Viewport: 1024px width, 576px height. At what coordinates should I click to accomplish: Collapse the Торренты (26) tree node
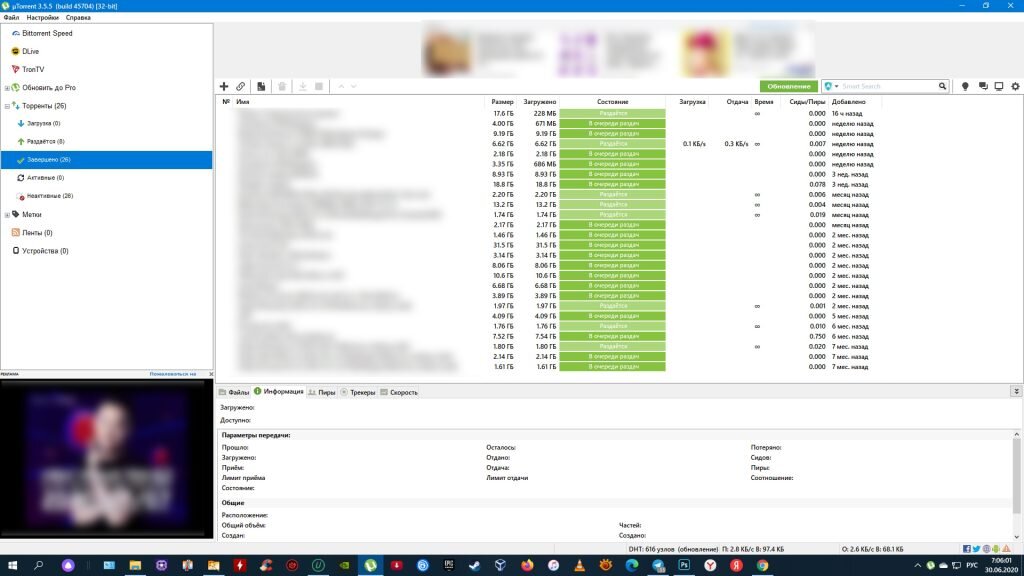pyautogui.click(x=7, y=106)
